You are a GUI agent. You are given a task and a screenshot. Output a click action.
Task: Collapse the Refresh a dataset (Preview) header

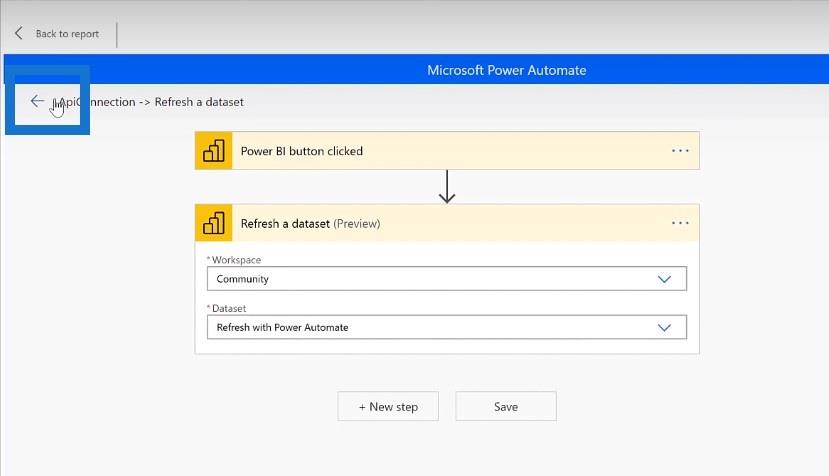click(447, 223)
